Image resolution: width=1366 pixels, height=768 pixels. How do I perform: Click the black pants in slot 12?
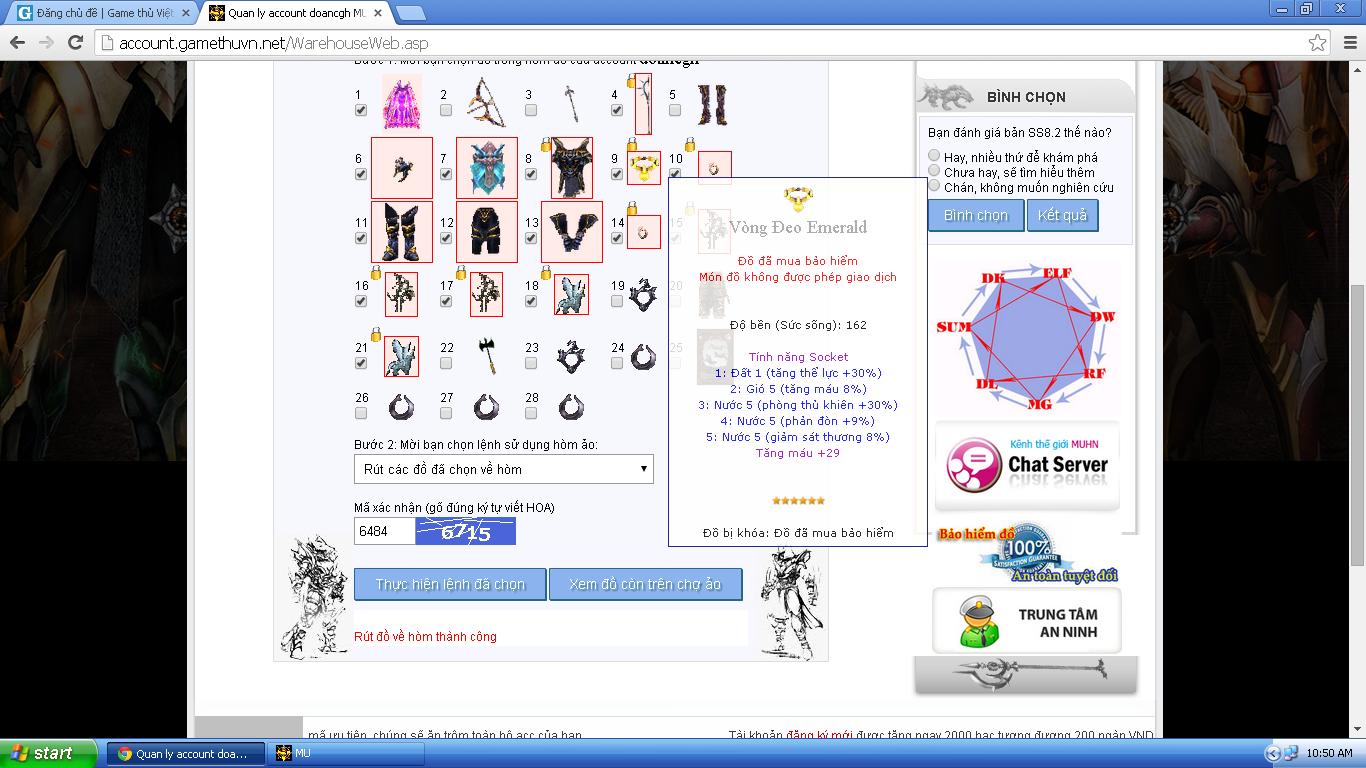click(487, 232)
